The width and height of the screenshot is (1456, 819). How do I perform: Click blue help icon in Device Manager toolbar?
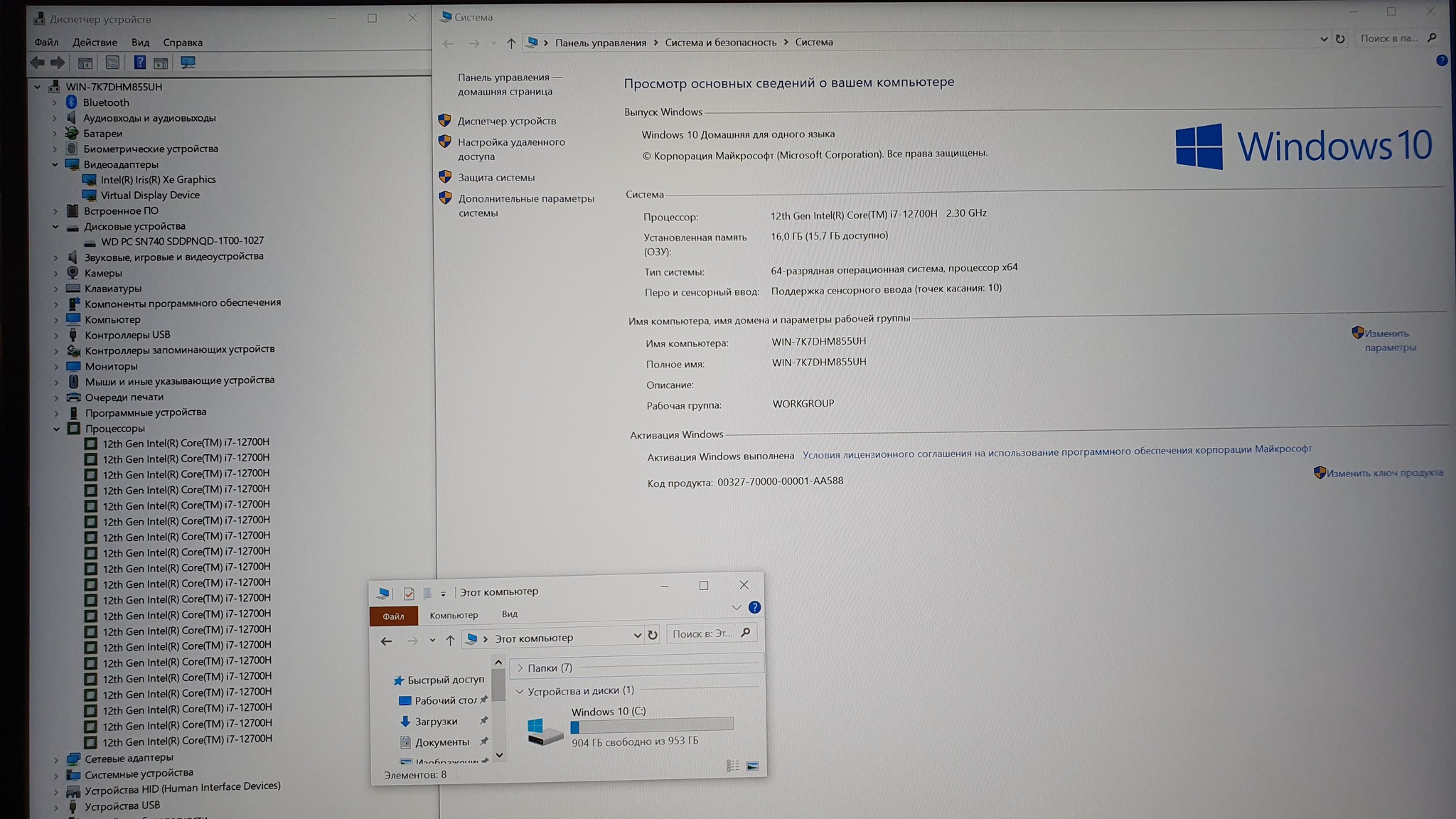pyautogui.click(x=139, y=63)
